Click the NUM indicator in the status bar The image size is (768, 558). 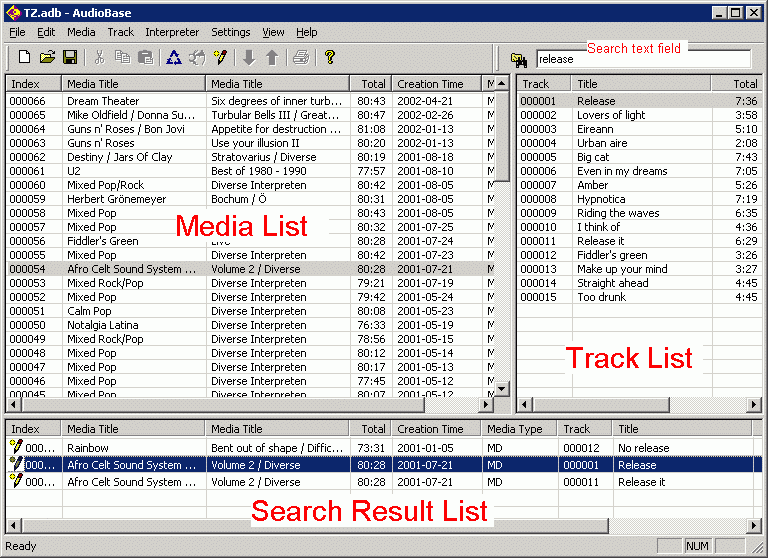pyautogui.click(x=697, y=546)
